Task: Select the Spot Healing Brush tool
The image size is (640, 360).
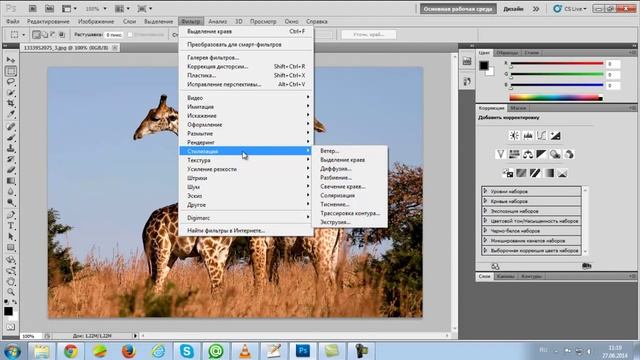Action: point(11,127)
